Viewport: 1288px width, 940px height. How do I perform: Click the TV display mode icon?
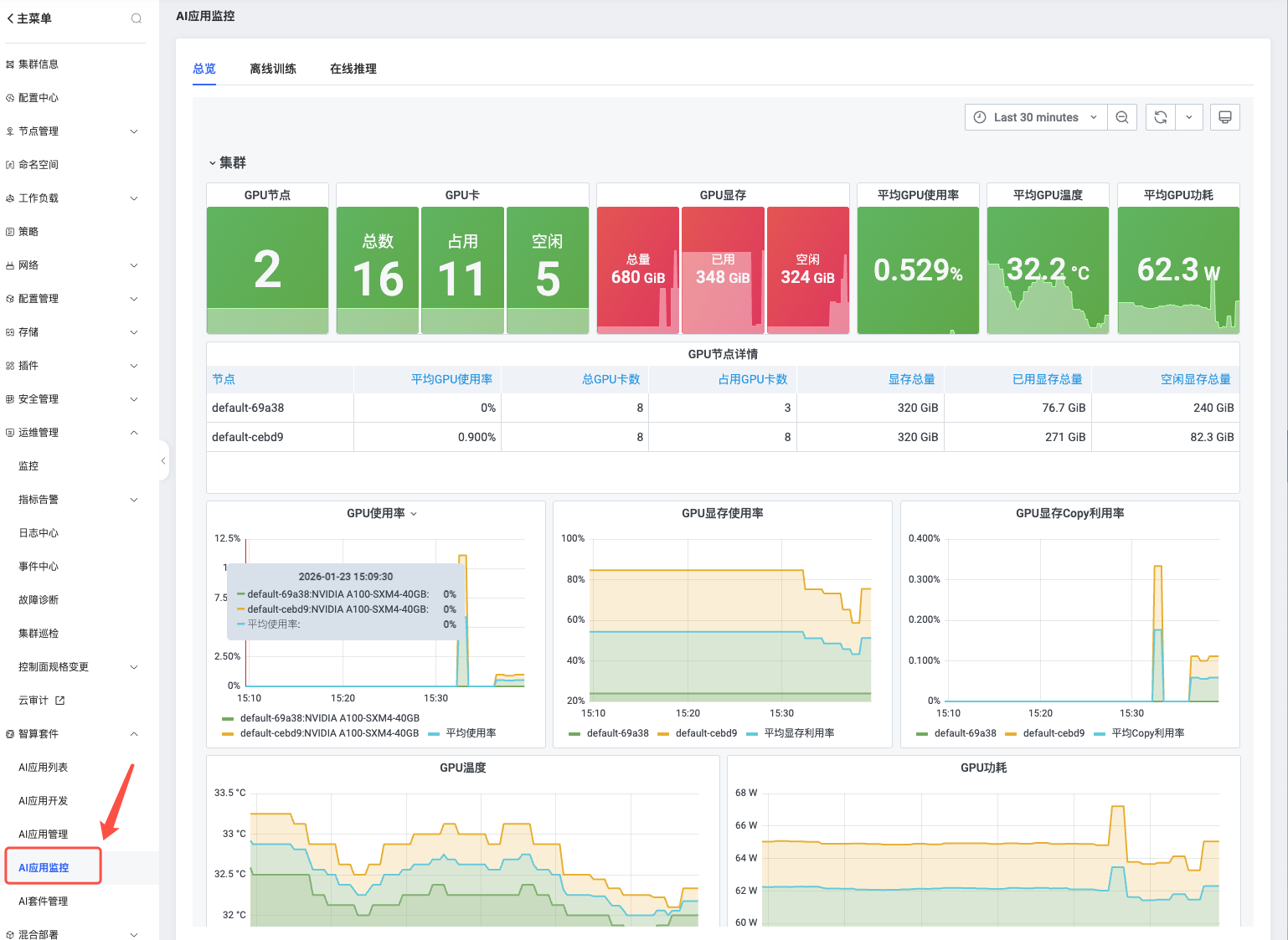(1224, 117)
